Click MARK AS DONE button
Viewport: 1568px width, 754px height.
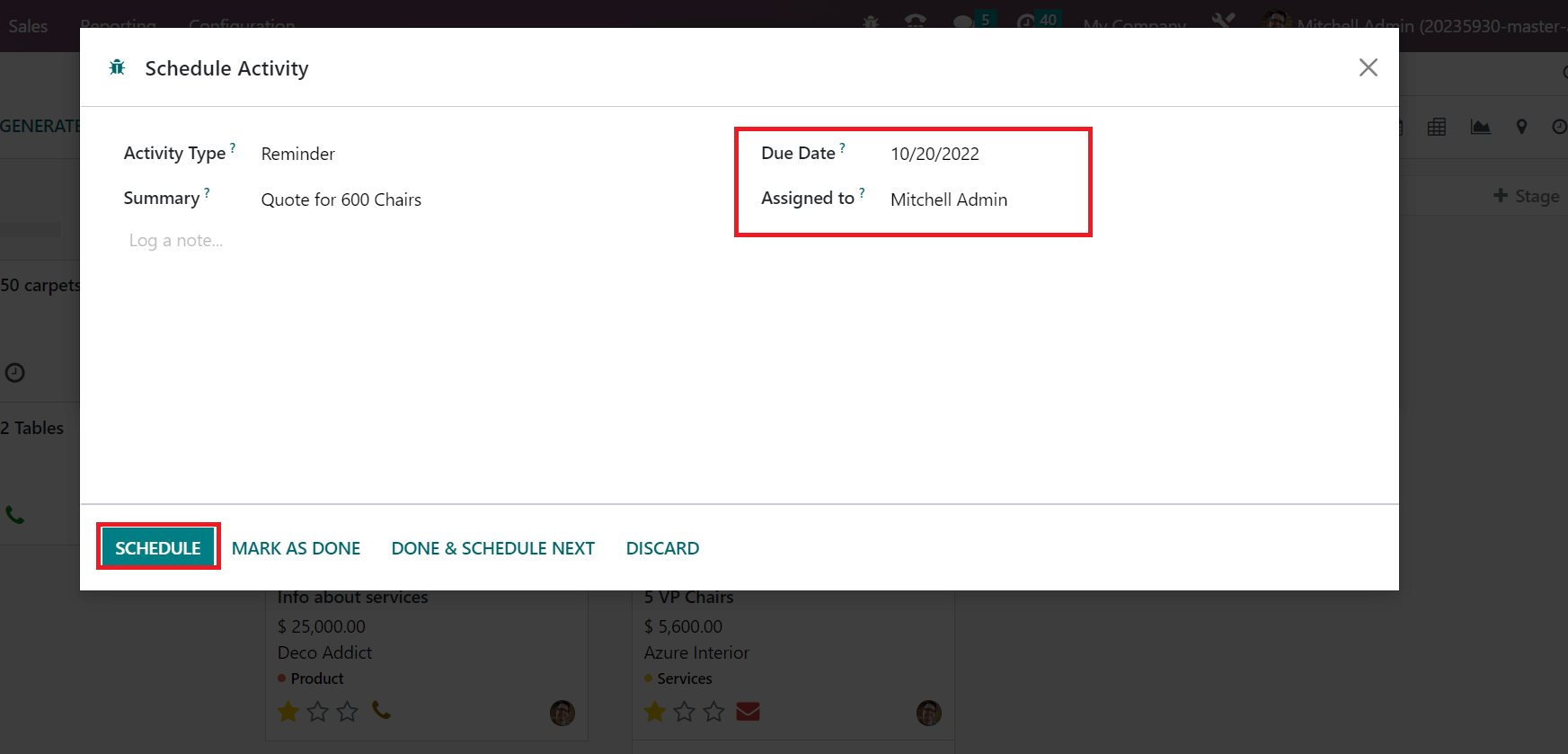coord(296,548)
